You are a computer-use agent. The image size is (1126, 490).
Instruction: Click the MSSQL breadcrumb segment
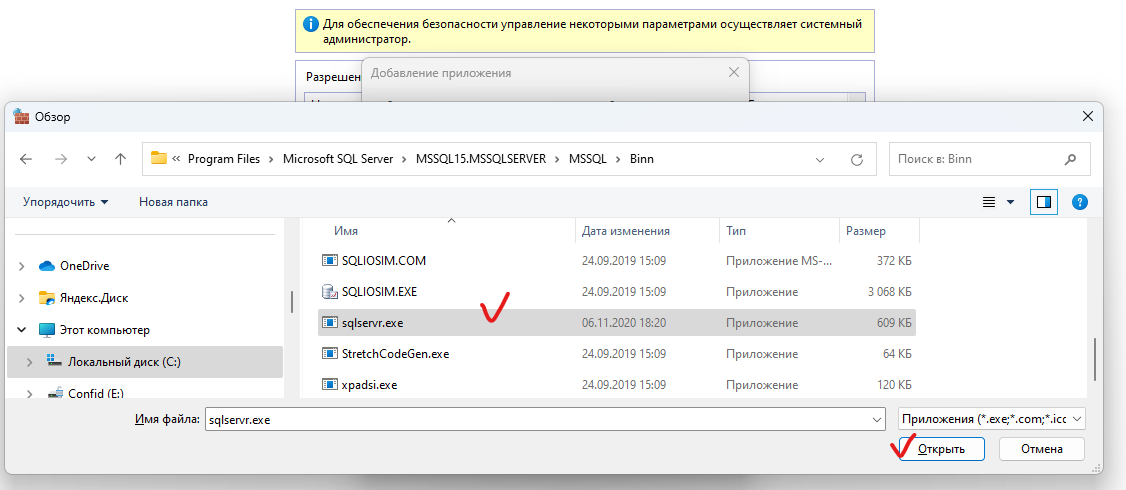(588, 160)
